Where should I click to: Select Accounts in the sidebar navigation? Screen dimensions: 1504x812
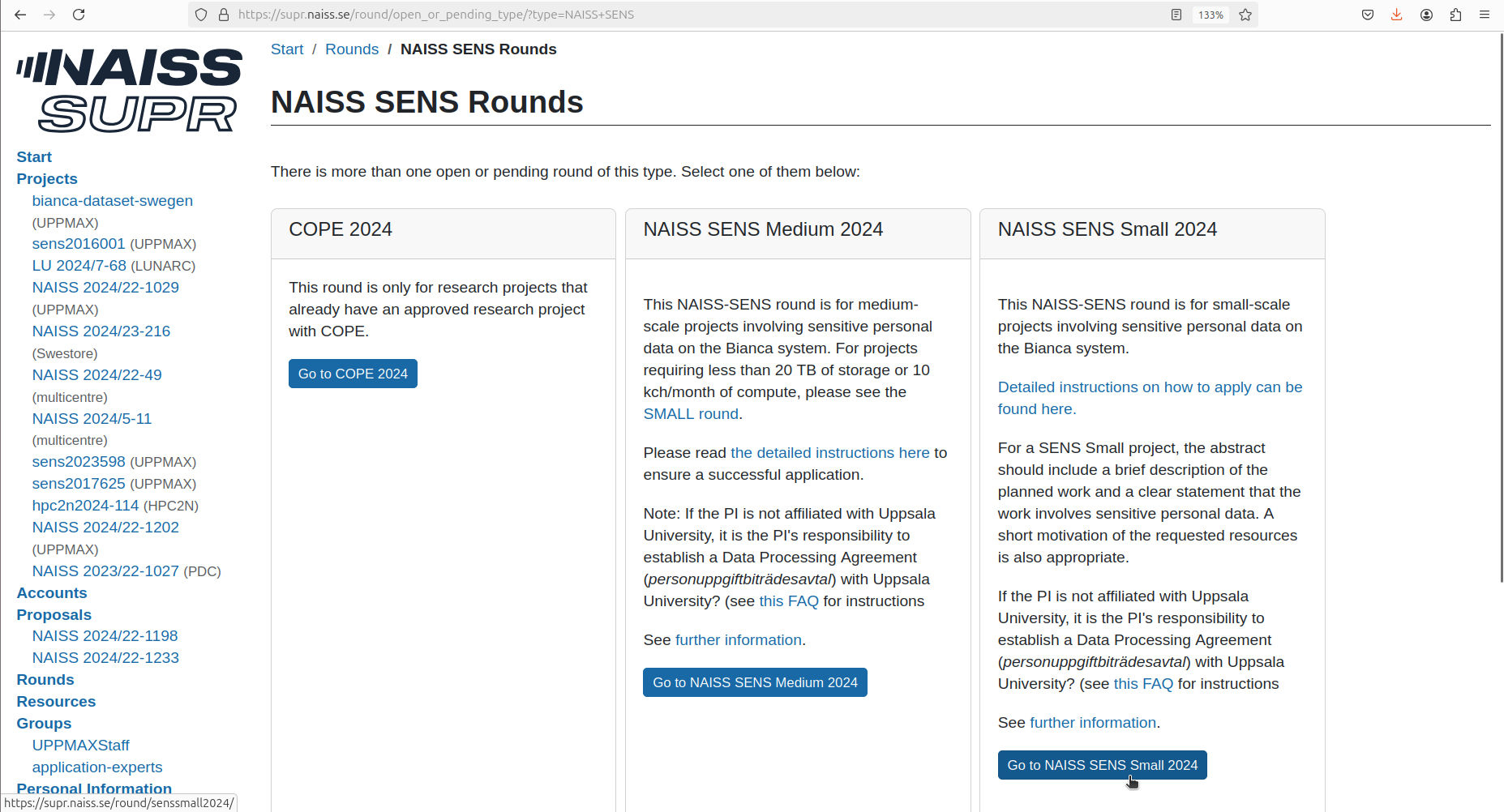pyautogui.click(x=51, y=592)
